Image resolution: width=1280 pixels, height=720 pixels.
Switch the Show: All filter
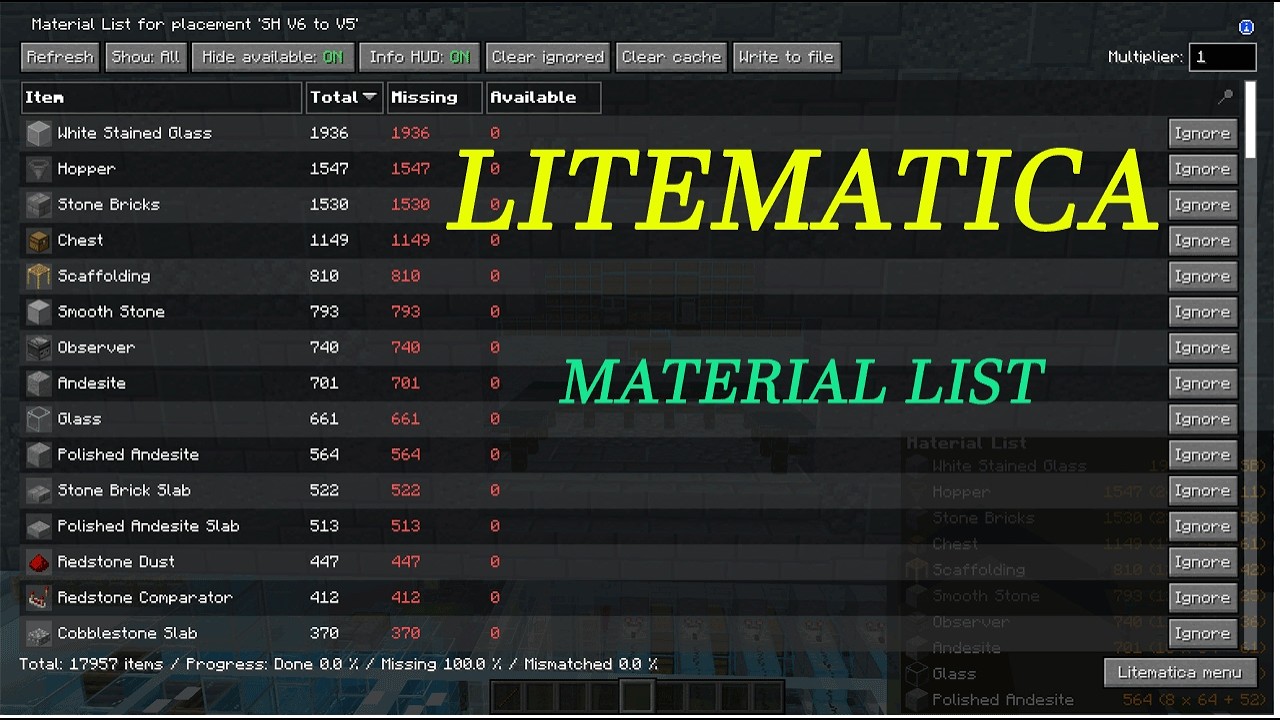(x=145, y=57)
